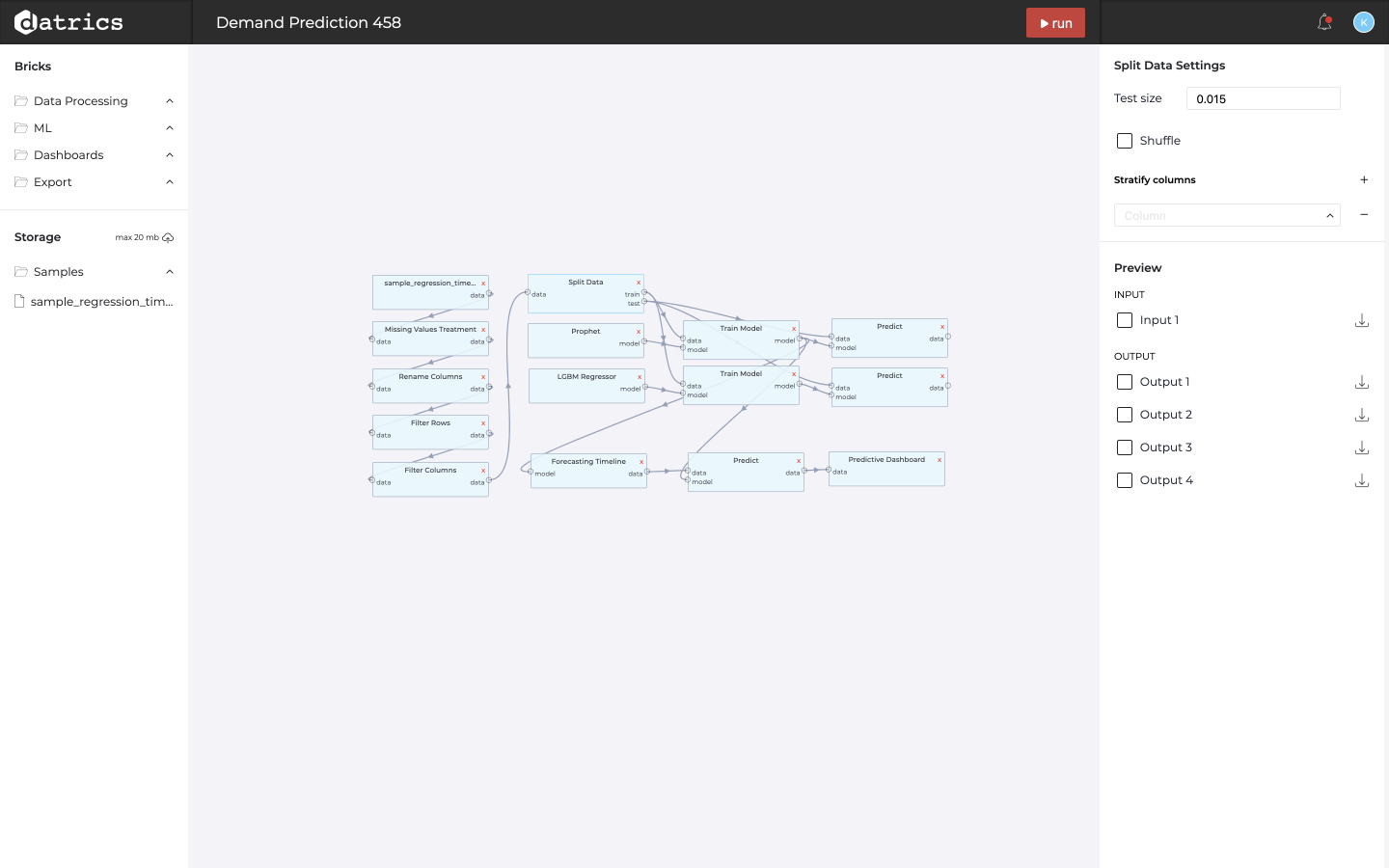The image size is (1389, 868).
Task: Download Output 3 data
Action: pos(1362,448)
